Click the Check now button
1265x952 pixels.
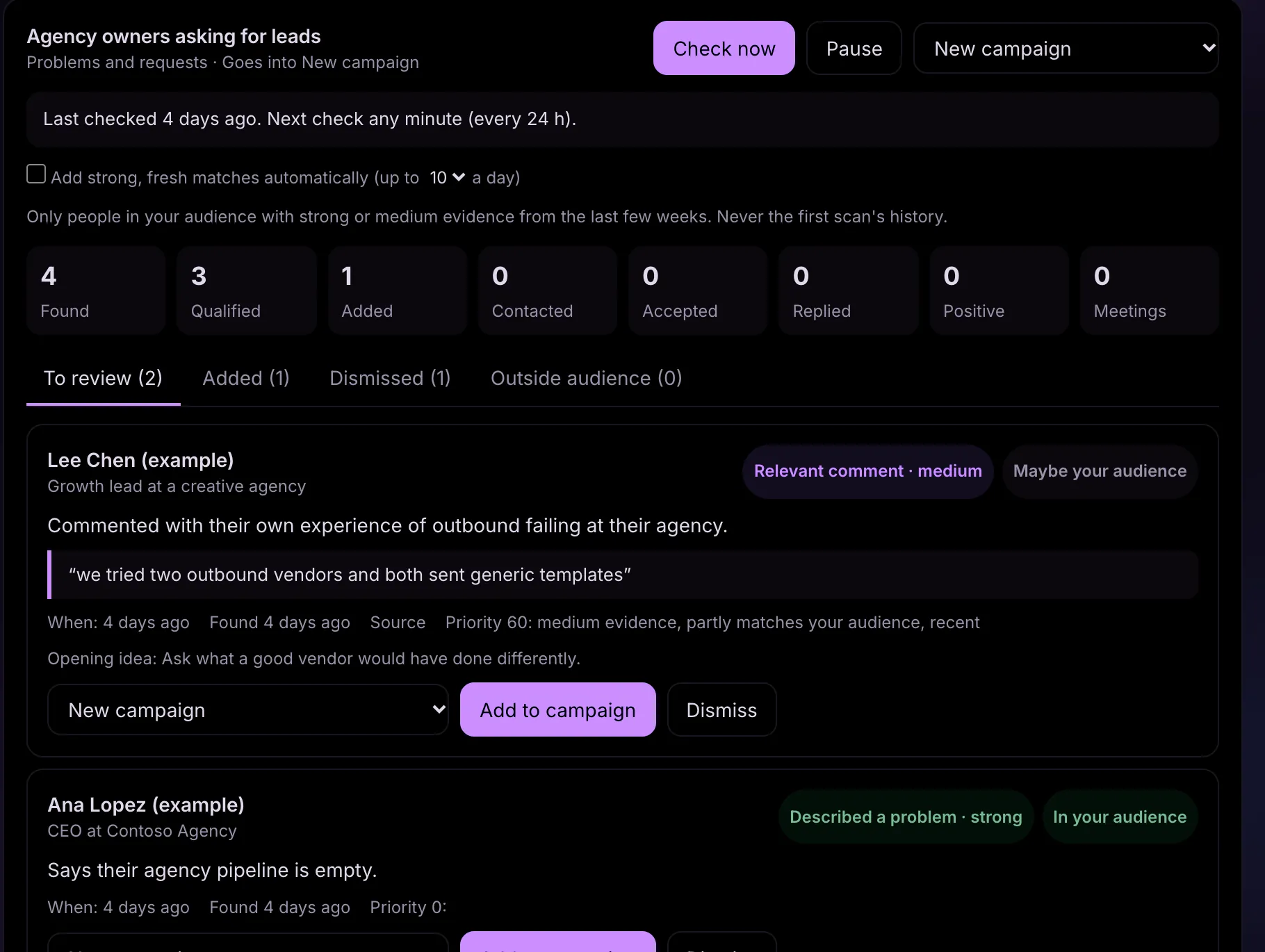coord(724,48)
